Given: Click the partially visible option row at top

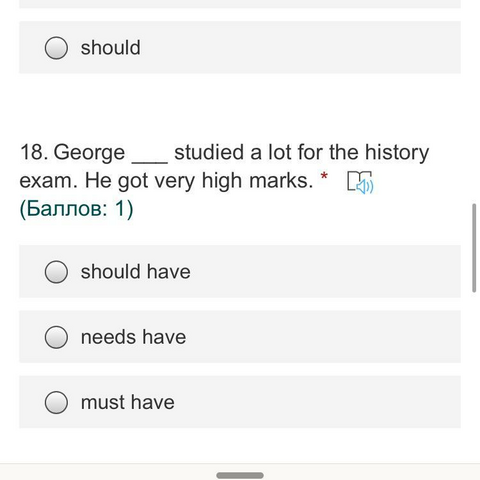Looking at the screenshot, I should [x=240, y=4].
